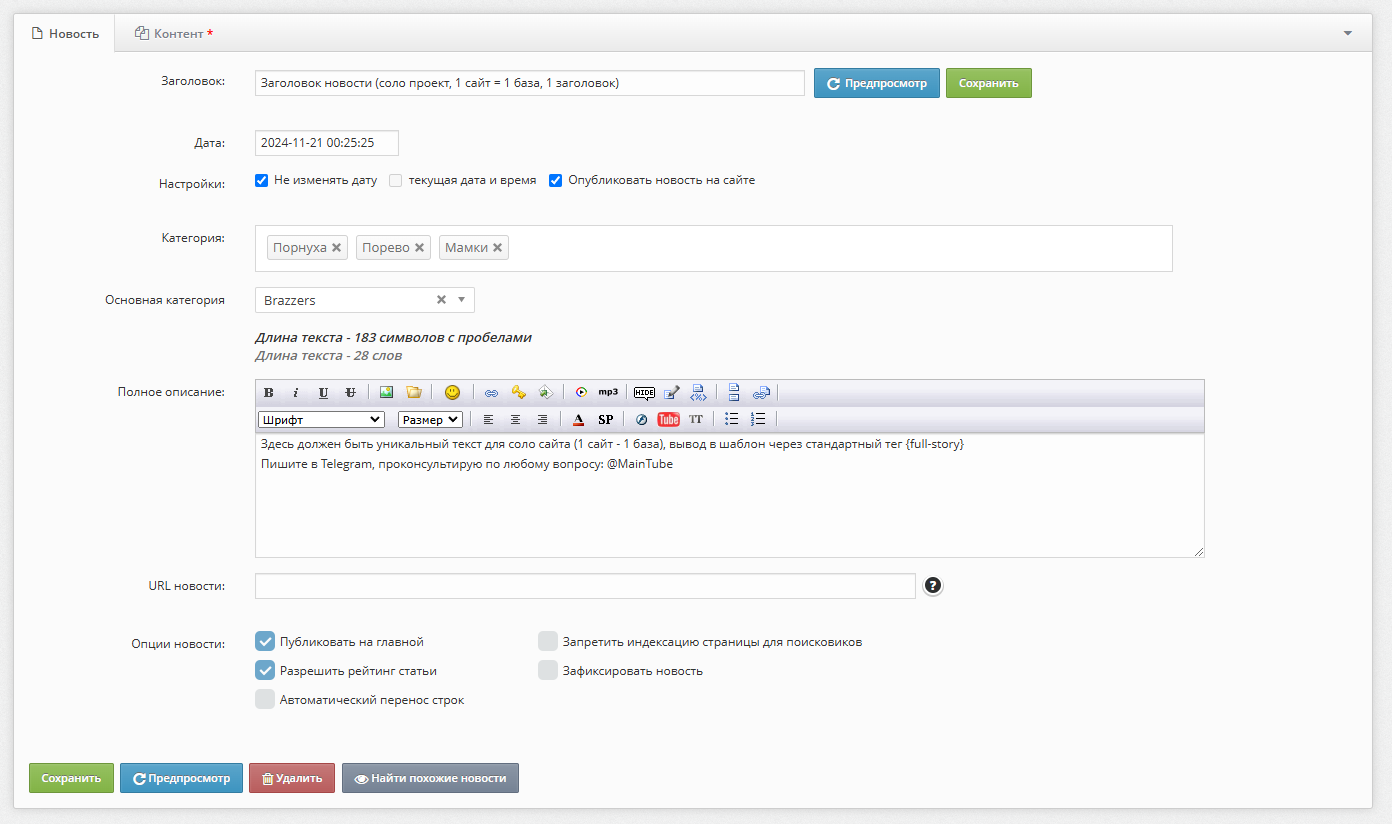The width and height of the screenshot is (1392, 824).
Task: Expand the panel menu arrow at top right
Action: coord(1348,33)
